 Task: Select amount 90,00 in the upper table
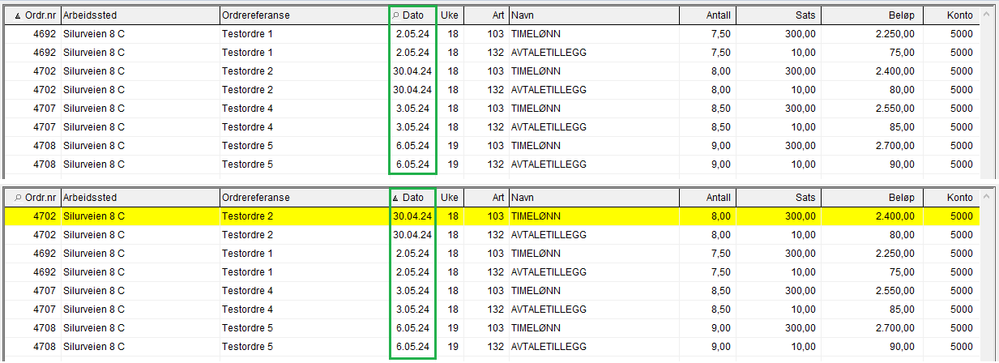[903, 164]
